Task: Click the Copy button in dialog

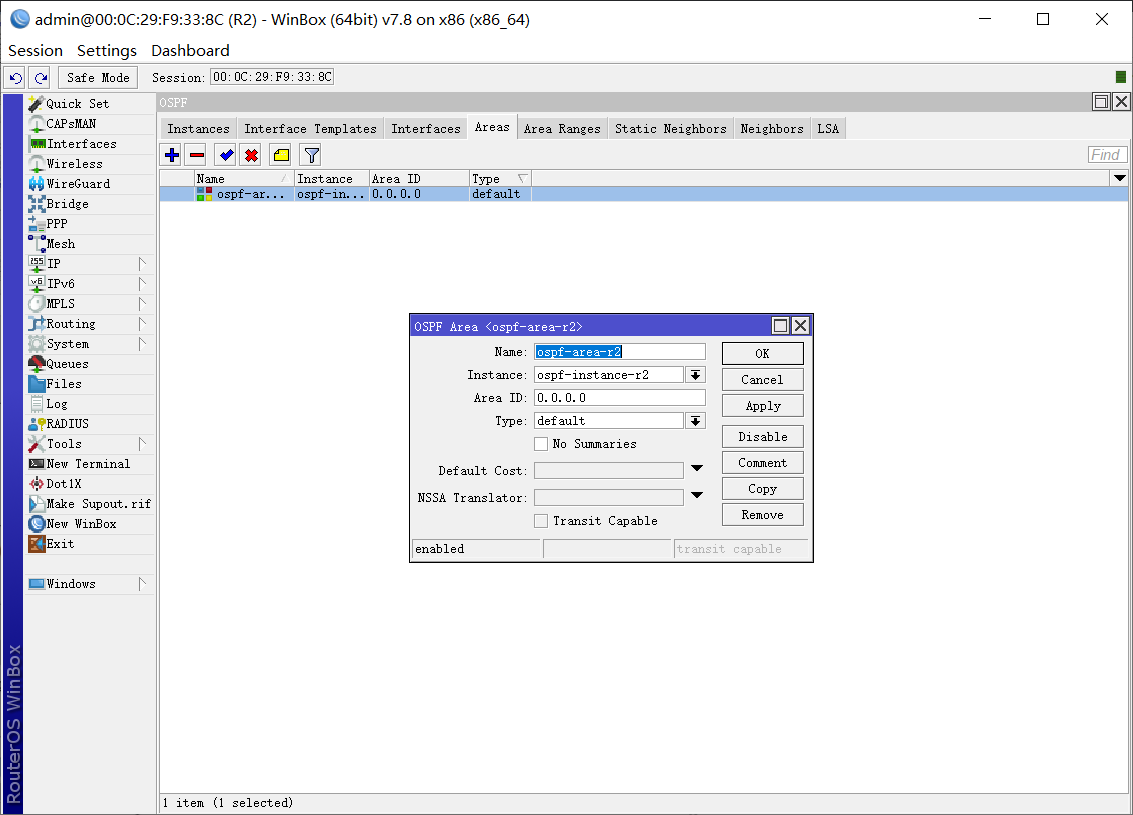Action: pos(762,488)
